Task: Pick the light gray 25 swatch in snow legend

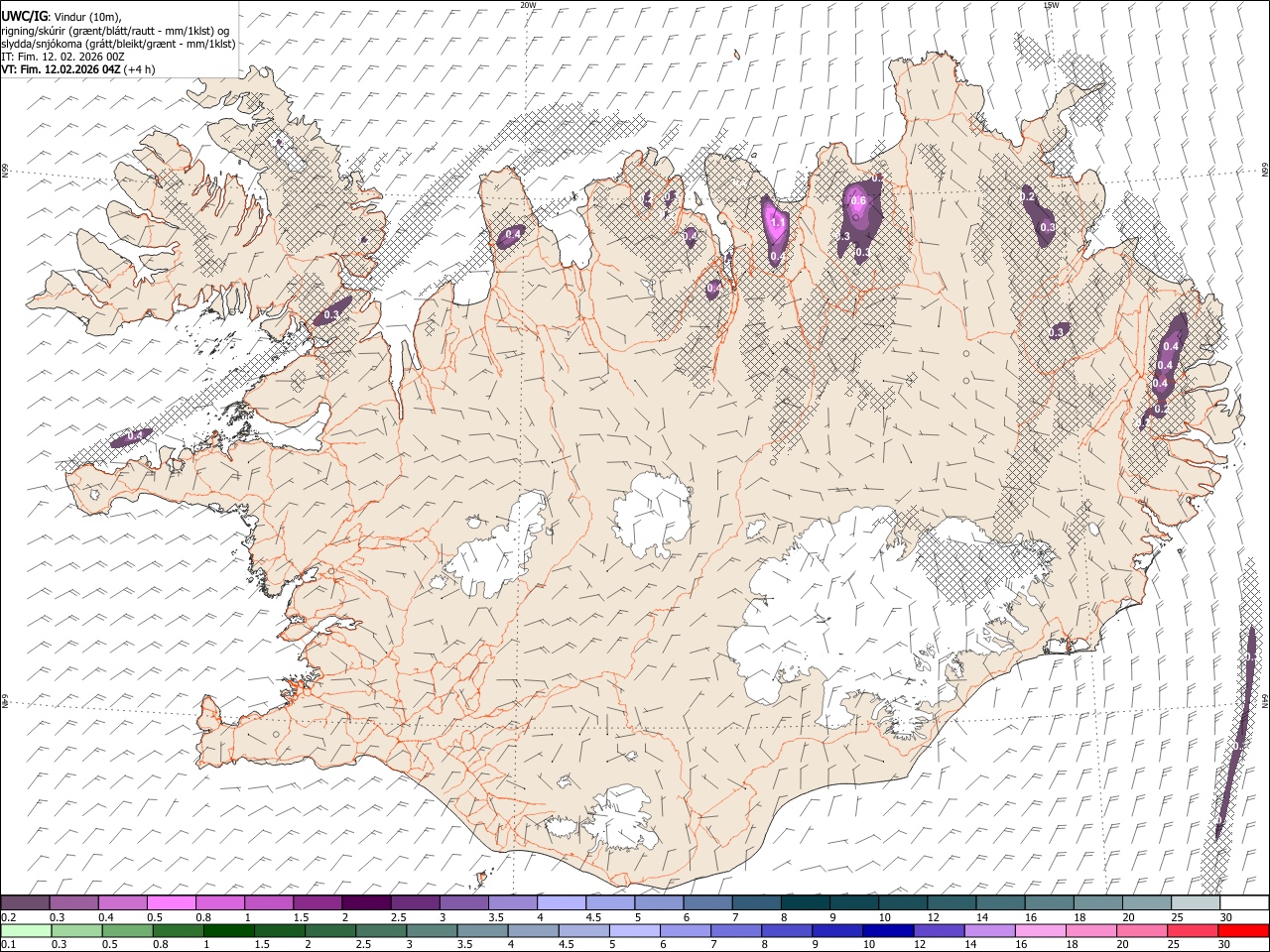Action: click(x=1196, y=903)
